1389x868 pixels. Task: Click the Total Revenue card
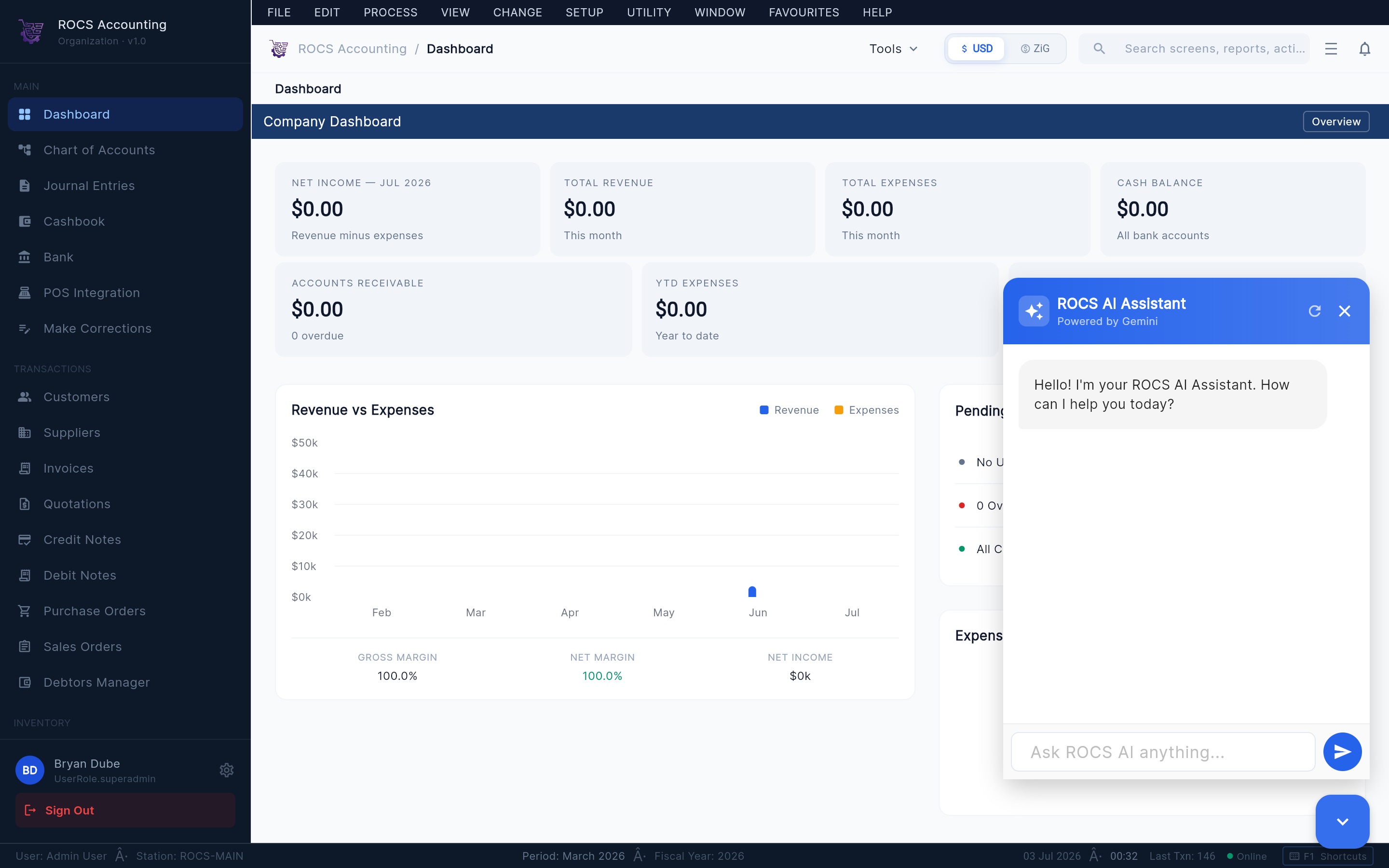tap(682, 209)
